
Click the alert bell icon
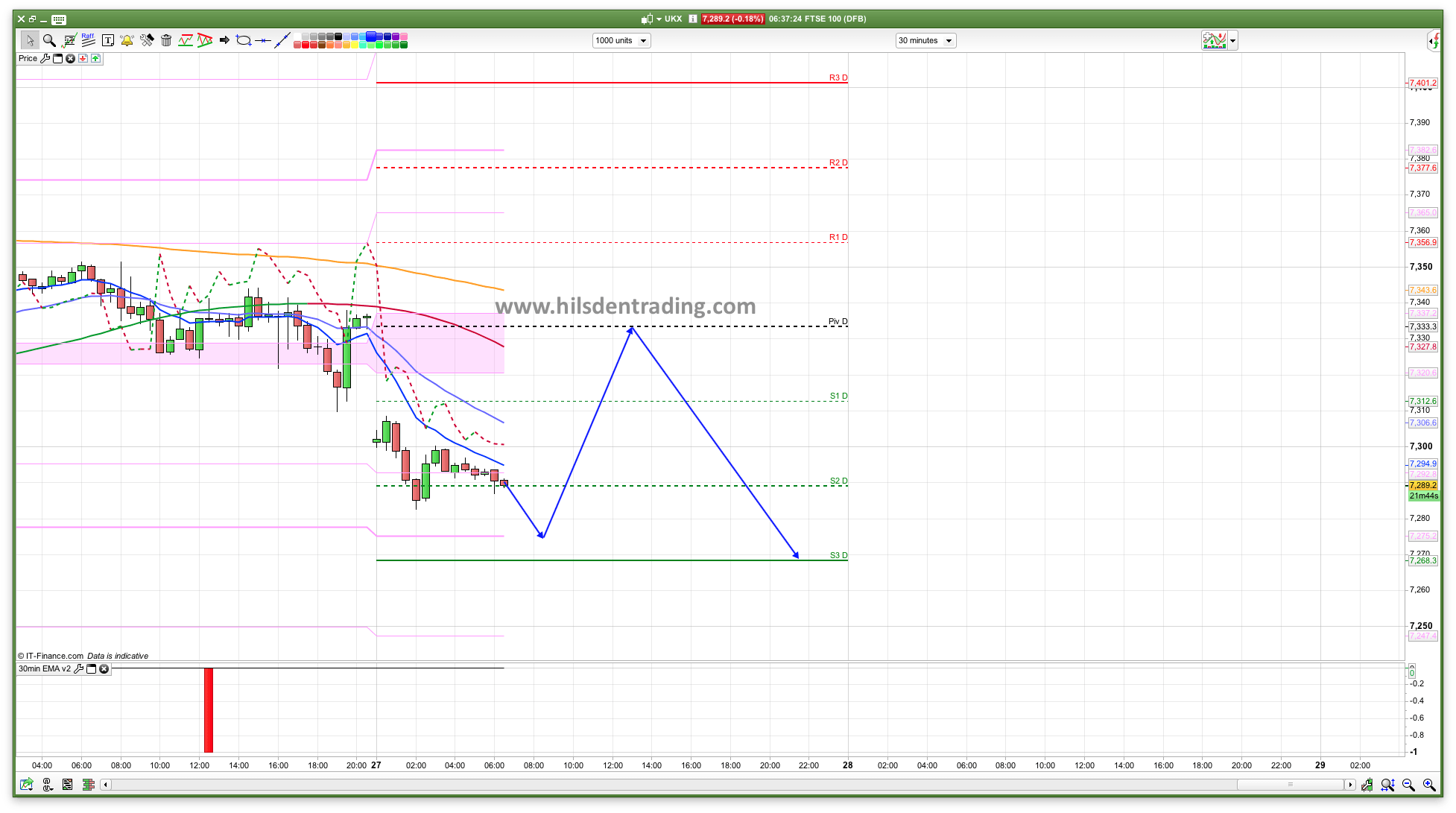click(127, 40)
